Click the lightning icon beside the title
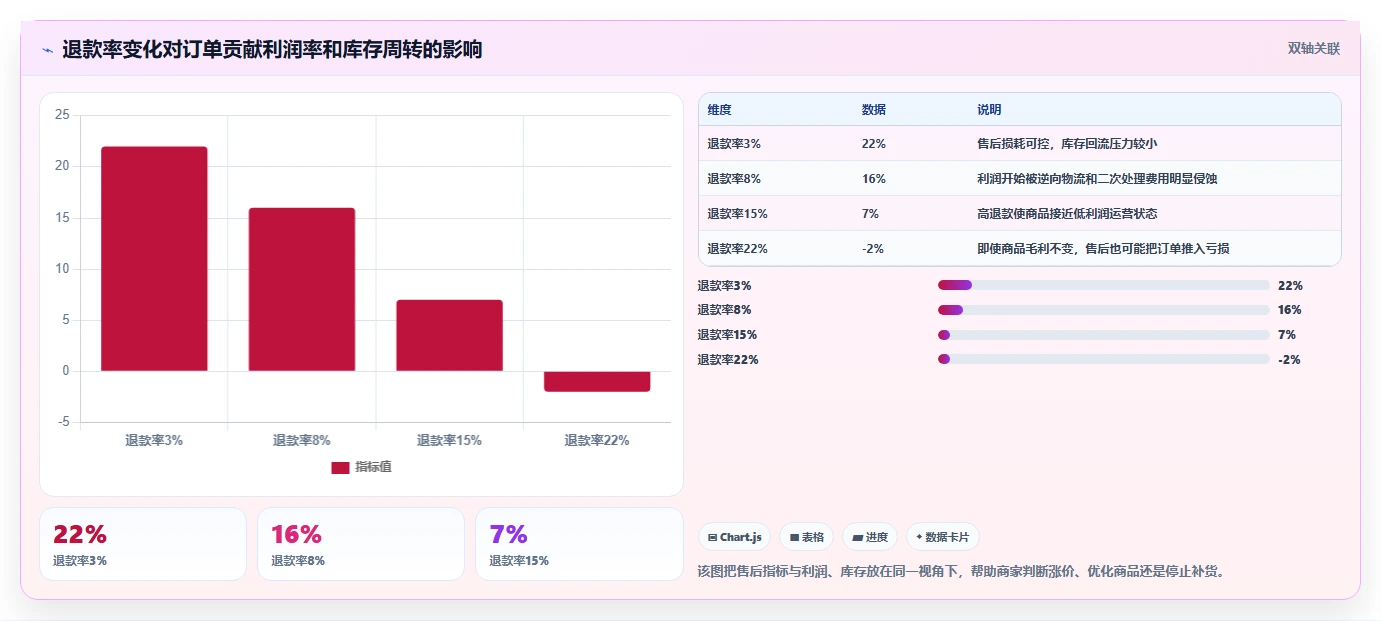Screen dimensions: 1381x621 (x=48, y=49)
